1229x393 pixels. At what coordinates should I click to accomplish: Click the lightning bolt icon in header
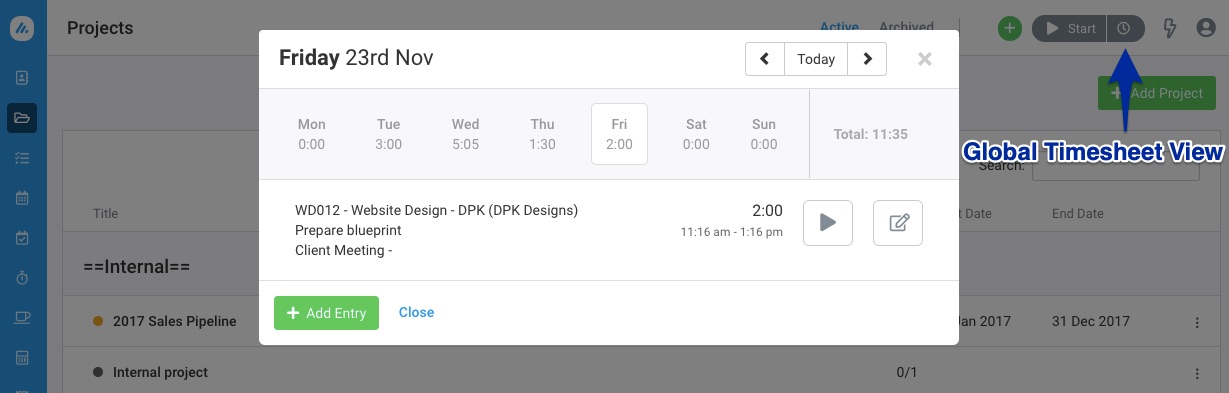click(x=1171, y=29)
